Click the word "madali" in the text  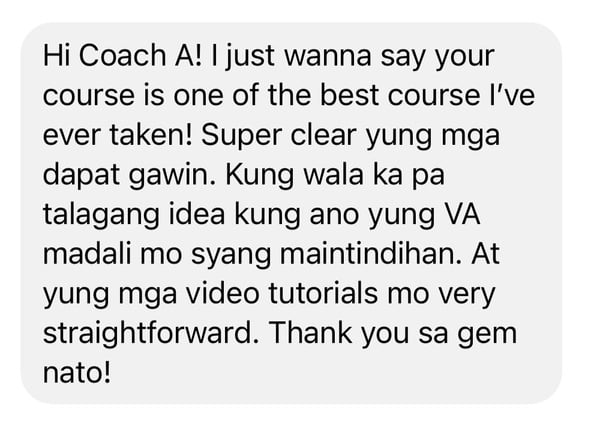pos(87,254)
